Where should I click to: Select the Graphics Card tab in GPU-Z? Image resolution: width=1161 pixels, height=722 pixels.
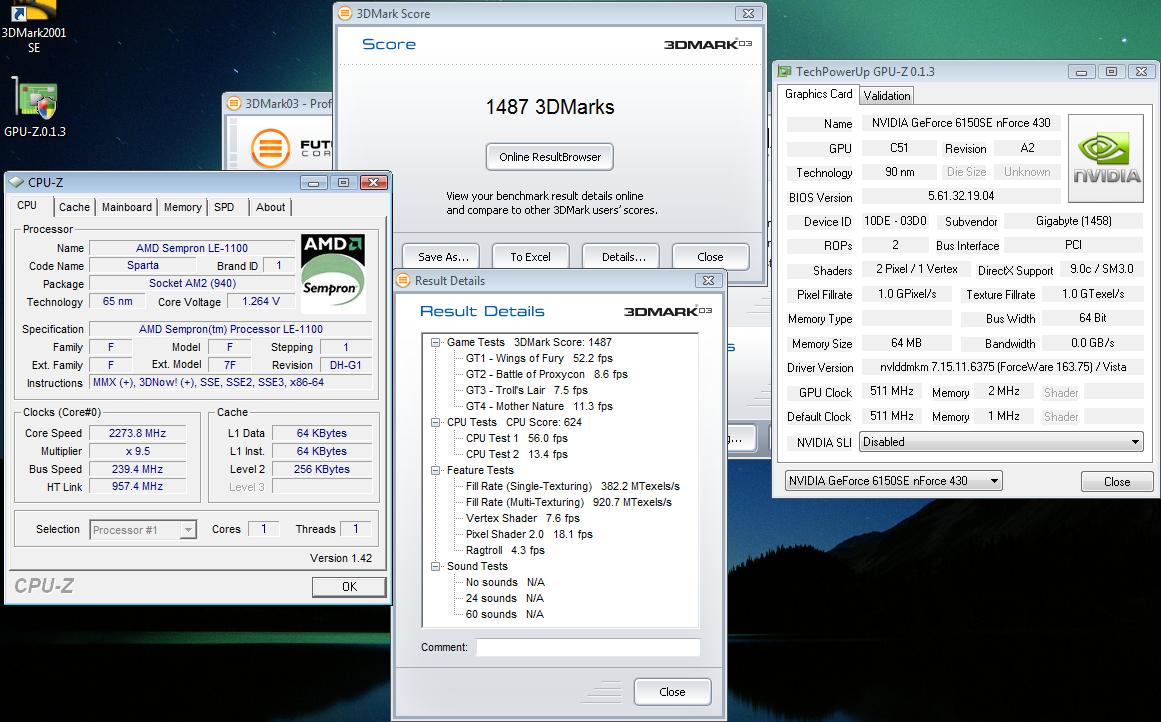(x=818, y=94)
